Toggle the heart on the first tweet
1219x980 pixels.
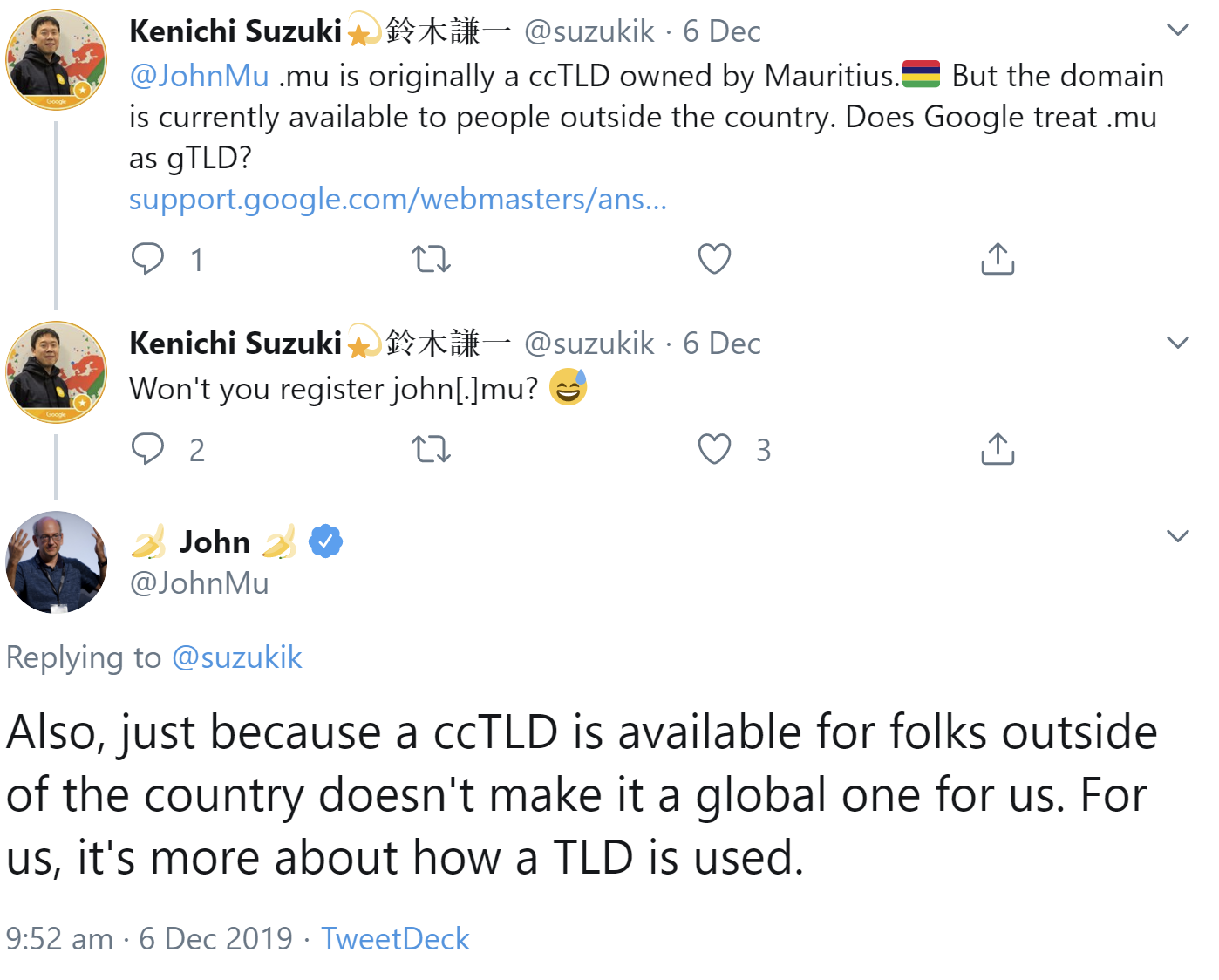714,258
